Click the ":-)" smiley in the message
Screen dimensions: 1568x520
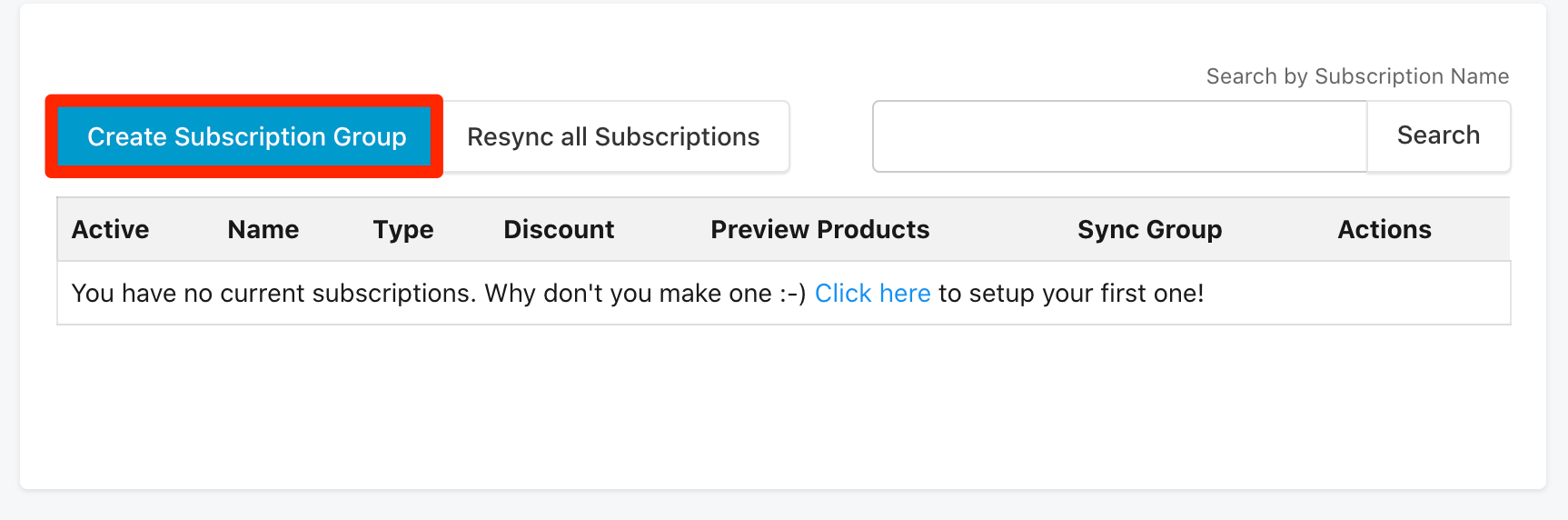pyautogui.click(x=792, y=294)
